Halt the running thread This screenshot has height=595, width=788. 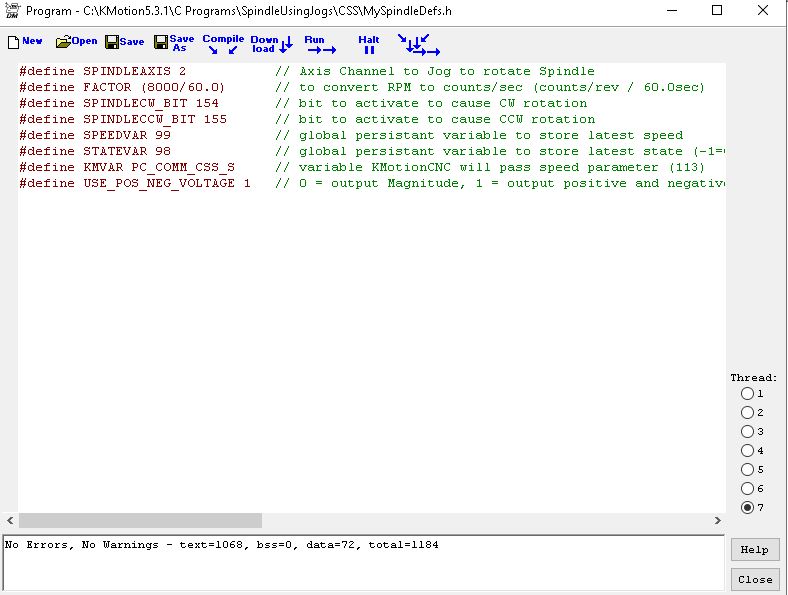click(x=369, y=44)
